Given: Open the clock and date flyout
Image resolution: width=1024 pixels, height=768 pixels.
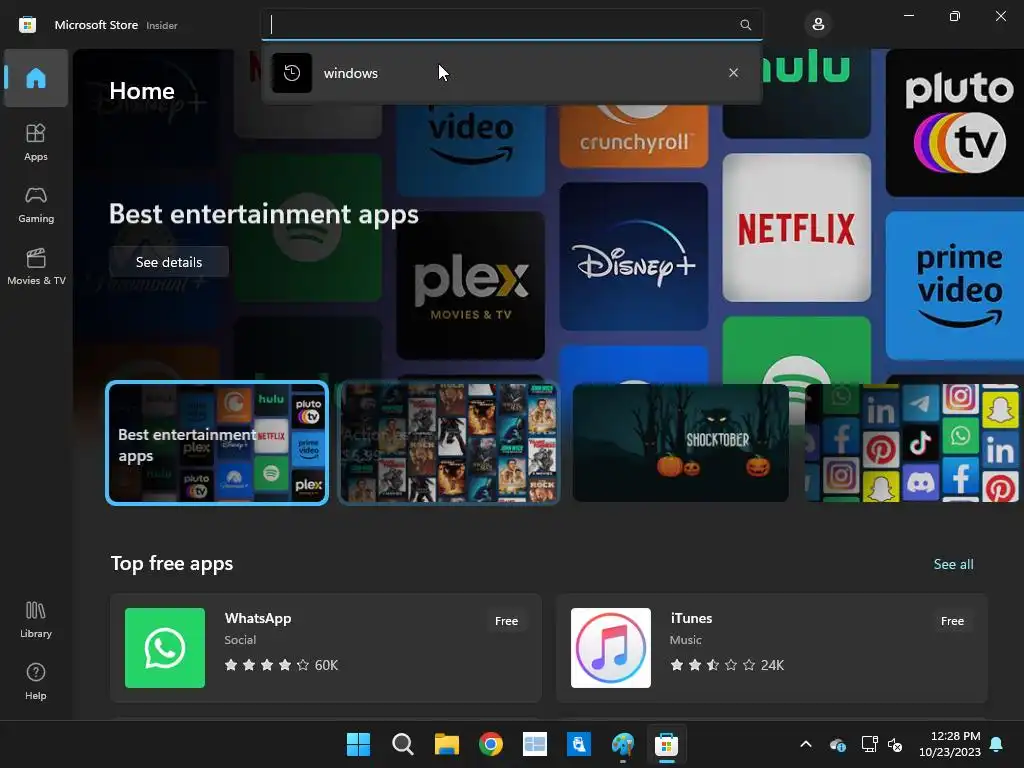Looking at the screenshot, I should pyautogui.click(x=950, y=744).
